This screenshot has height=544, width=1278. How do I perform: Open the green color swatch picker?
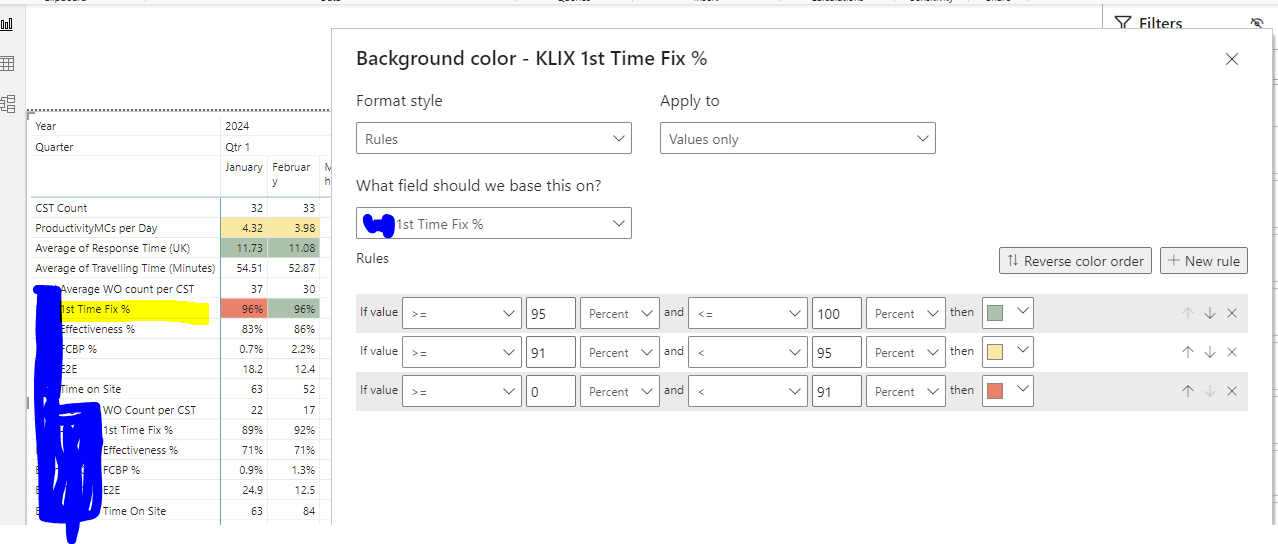tap(1008, 313)
